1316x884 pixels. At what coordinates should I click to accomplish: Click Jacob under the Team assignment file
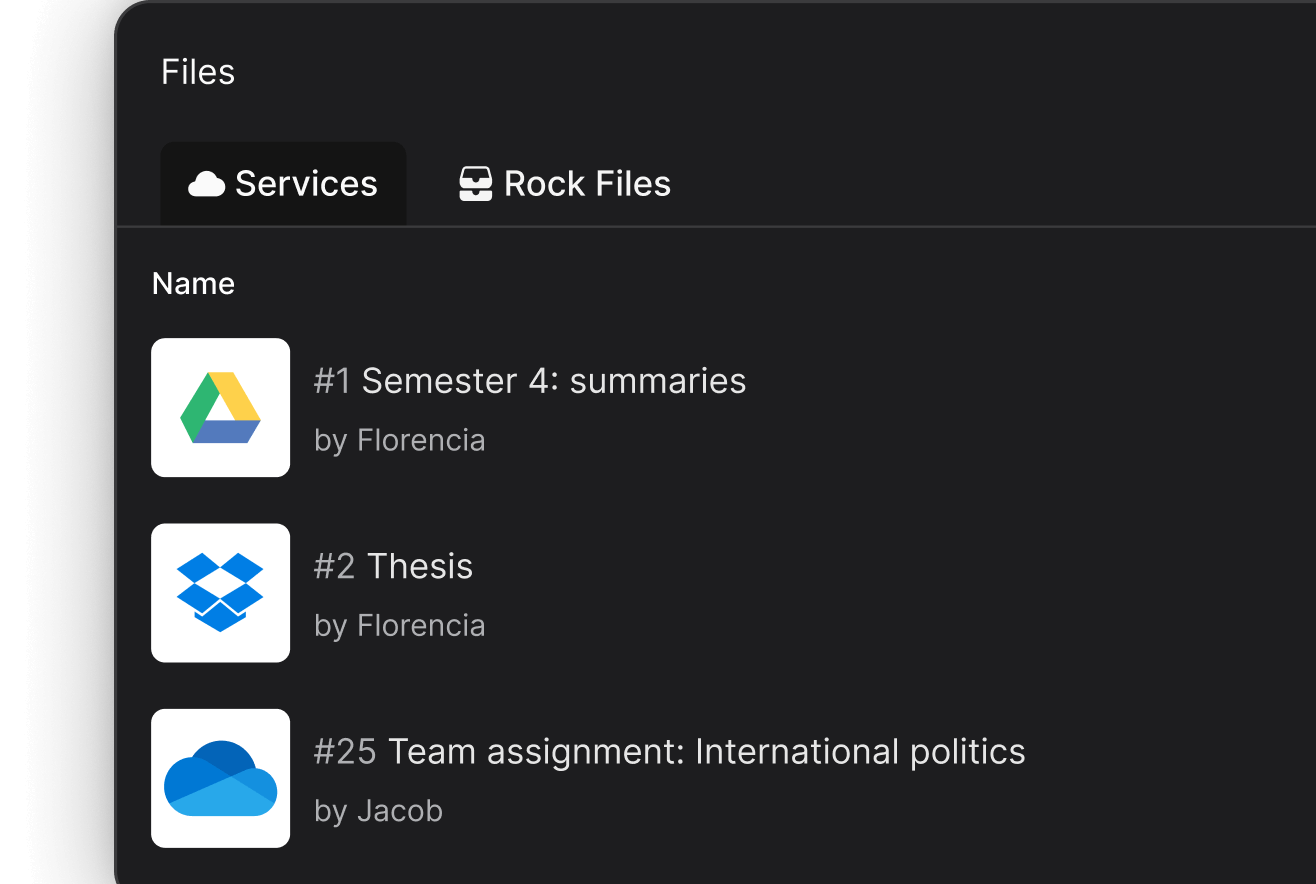[x=378, y=810]
